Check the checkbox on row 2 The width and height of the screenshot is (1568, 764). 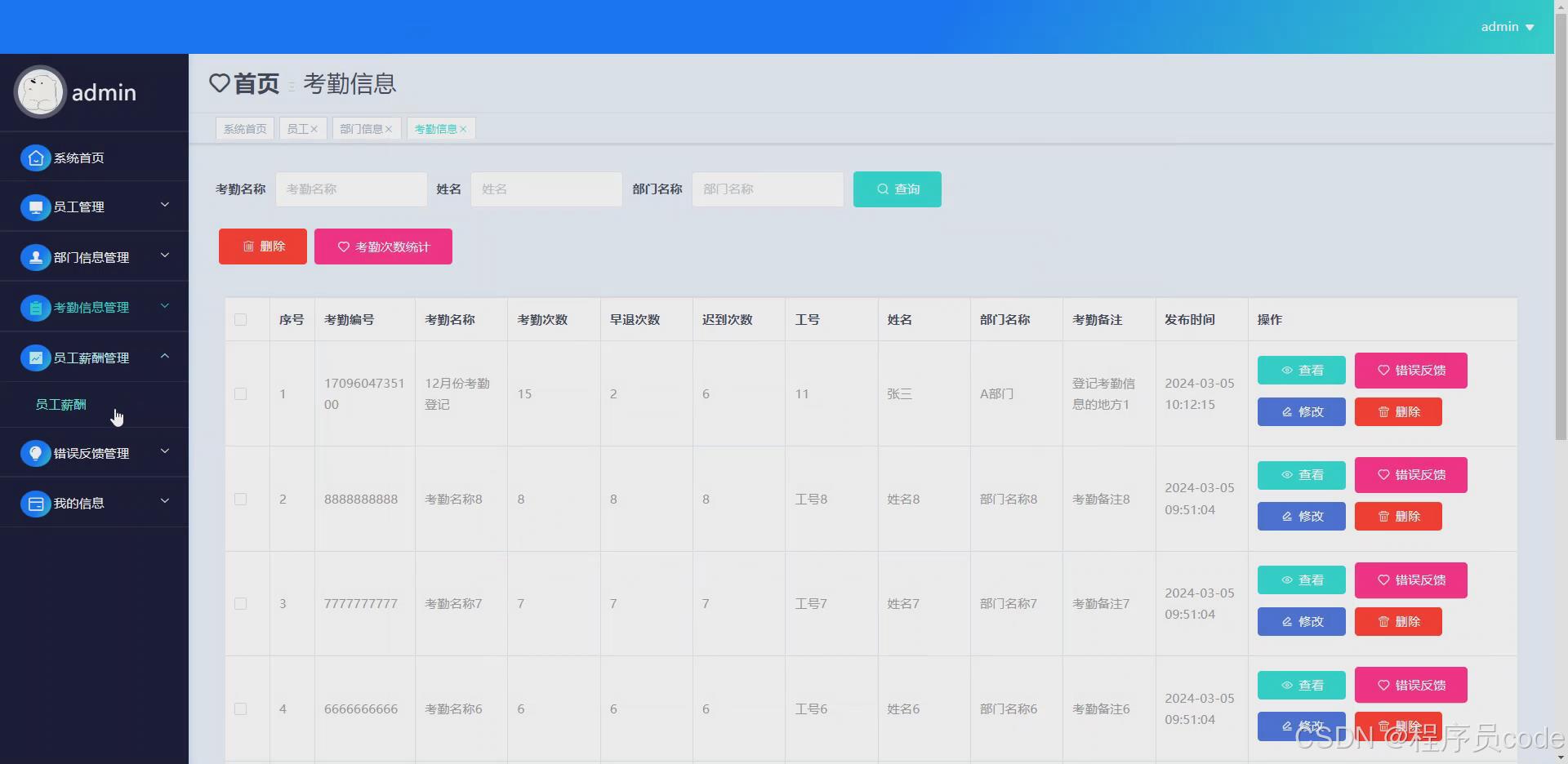click(x=240, y=500)
